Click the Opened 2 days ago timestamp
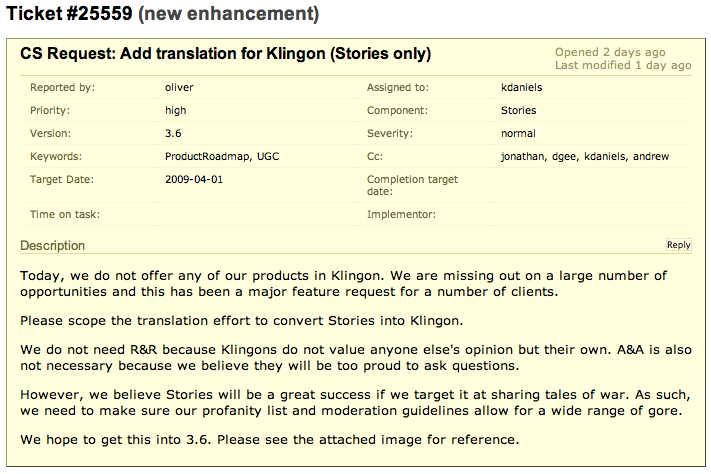The height and width of the screenshot is (474, 711). coord(610,52)
